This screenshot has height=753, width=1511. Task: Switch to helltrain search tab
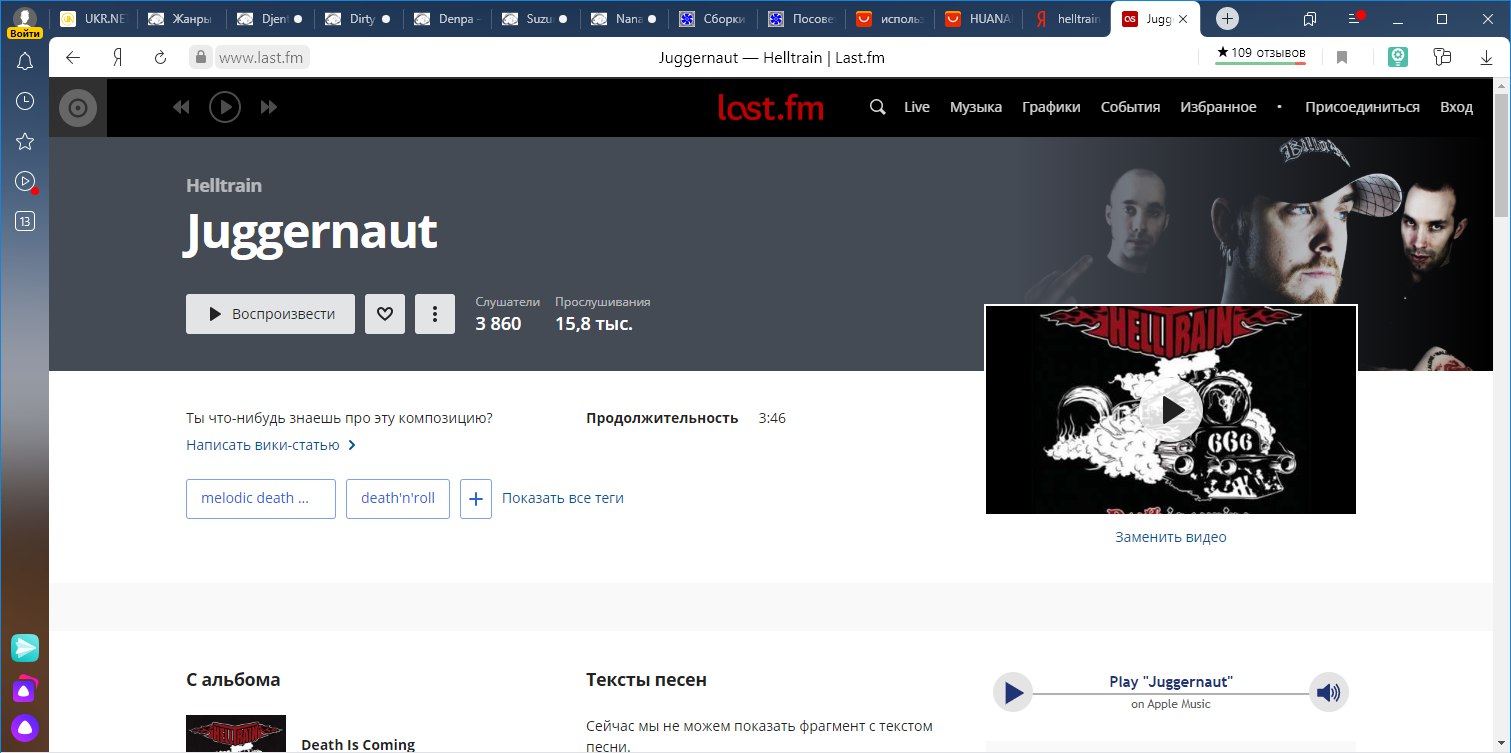(x=1066, y=19)
